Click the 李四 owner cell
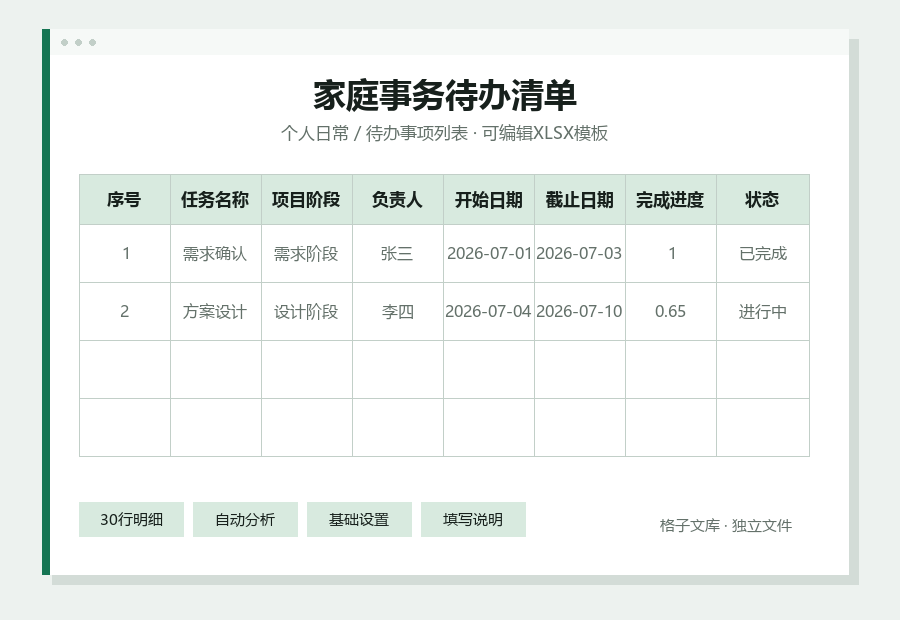Image resolution: width=900 pixels, height=620 pixels. tap(398, 312)
